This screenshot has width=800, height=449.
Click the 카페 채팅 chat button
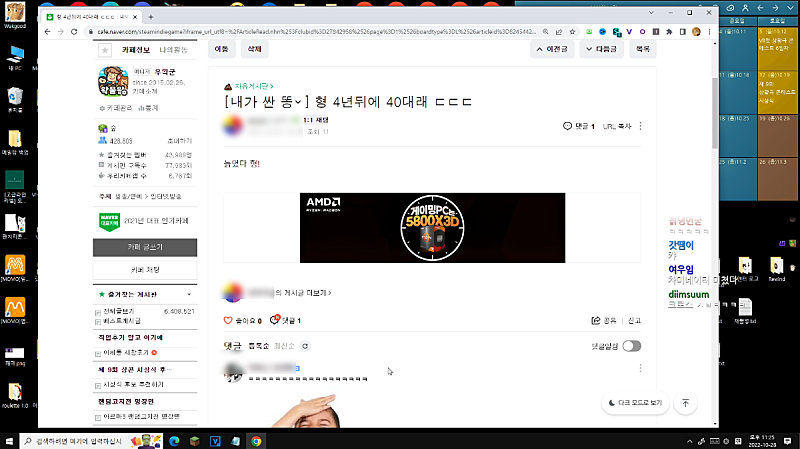click(145, 270)
